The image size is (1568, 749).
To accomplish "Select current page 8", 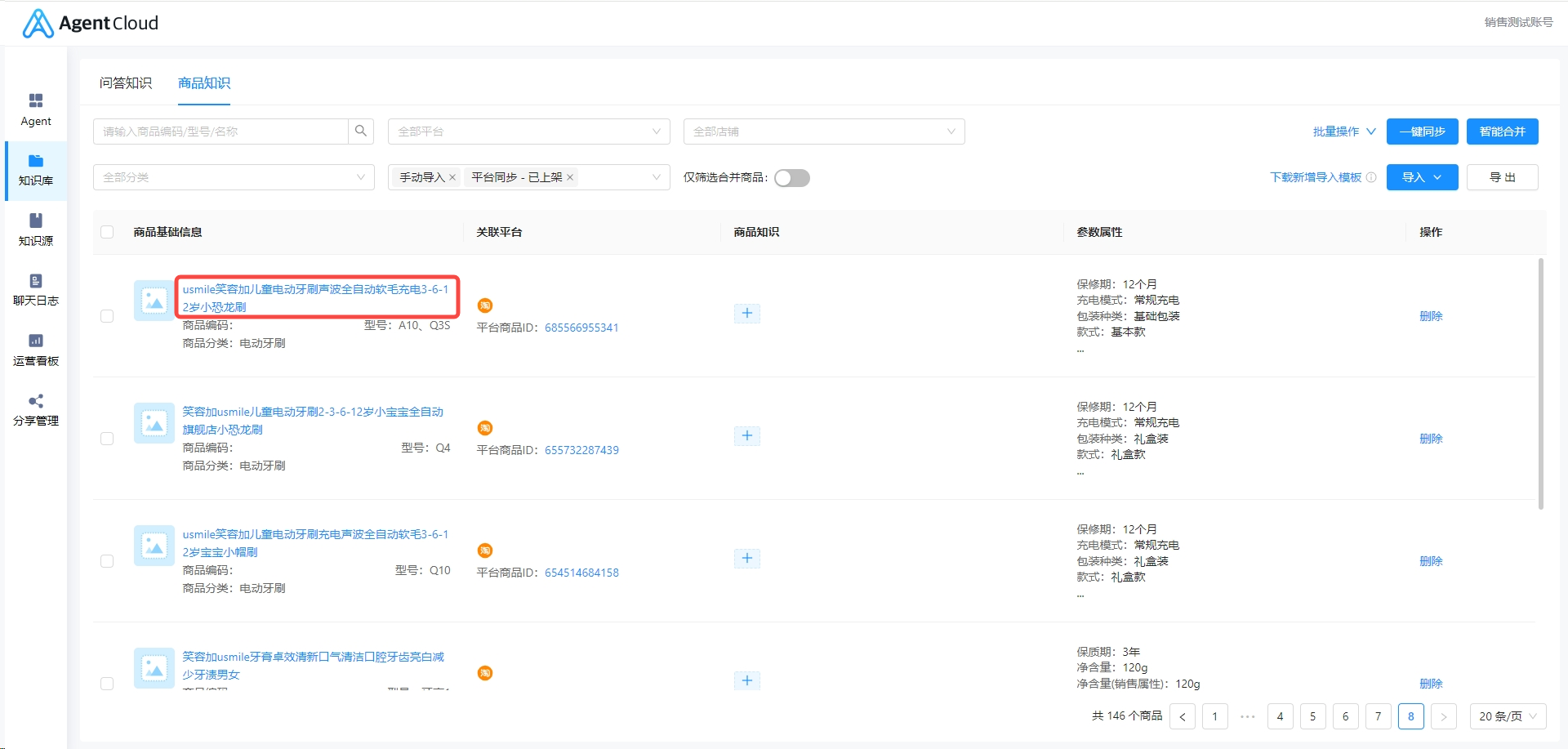I will coord(1410,716).
